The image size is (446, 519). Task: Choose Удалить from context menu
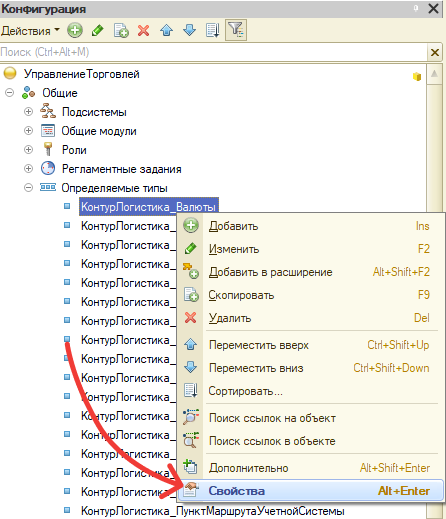click(x=311, y=318)
